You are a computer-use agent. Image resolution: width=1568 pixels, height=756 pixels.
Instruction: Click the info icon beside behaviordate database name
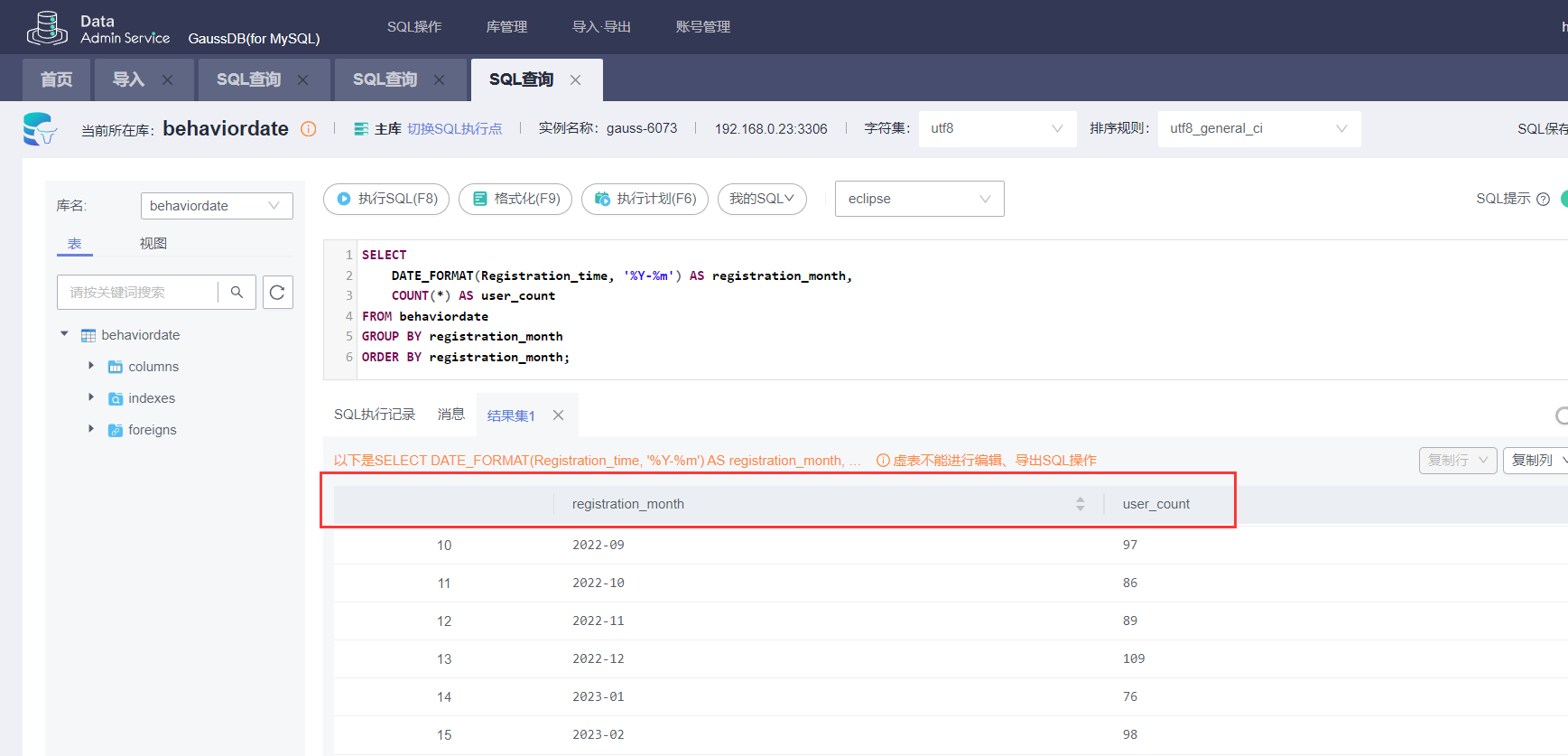coord(309,129)
